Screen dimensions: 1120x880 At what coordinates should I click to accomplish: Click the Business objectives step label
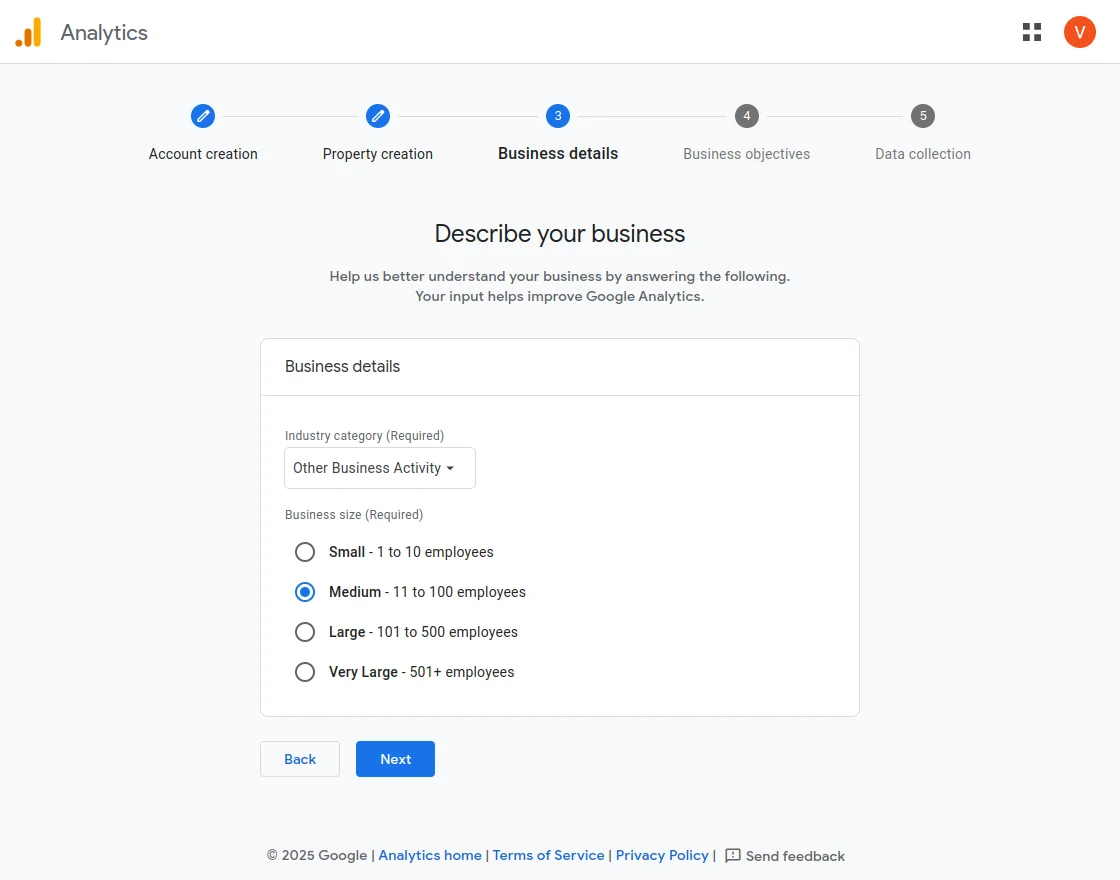(x=747, y=154)
